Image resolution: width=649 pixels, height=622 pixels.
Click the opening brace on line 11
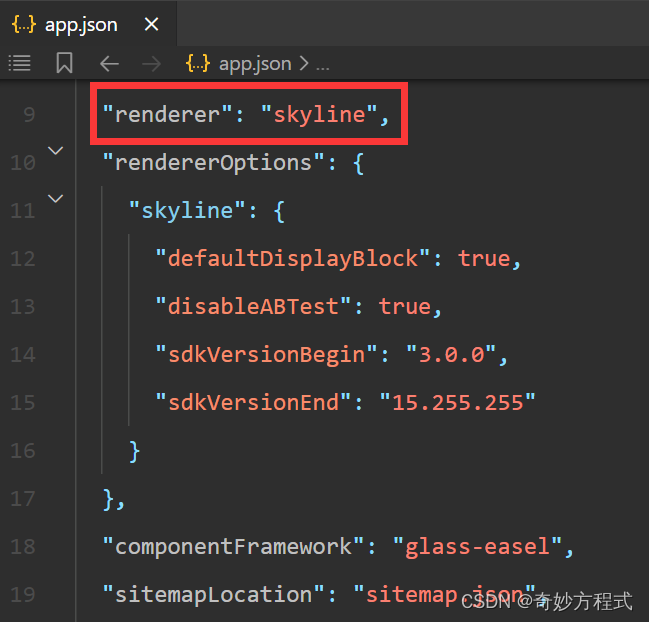coord(279,211)
